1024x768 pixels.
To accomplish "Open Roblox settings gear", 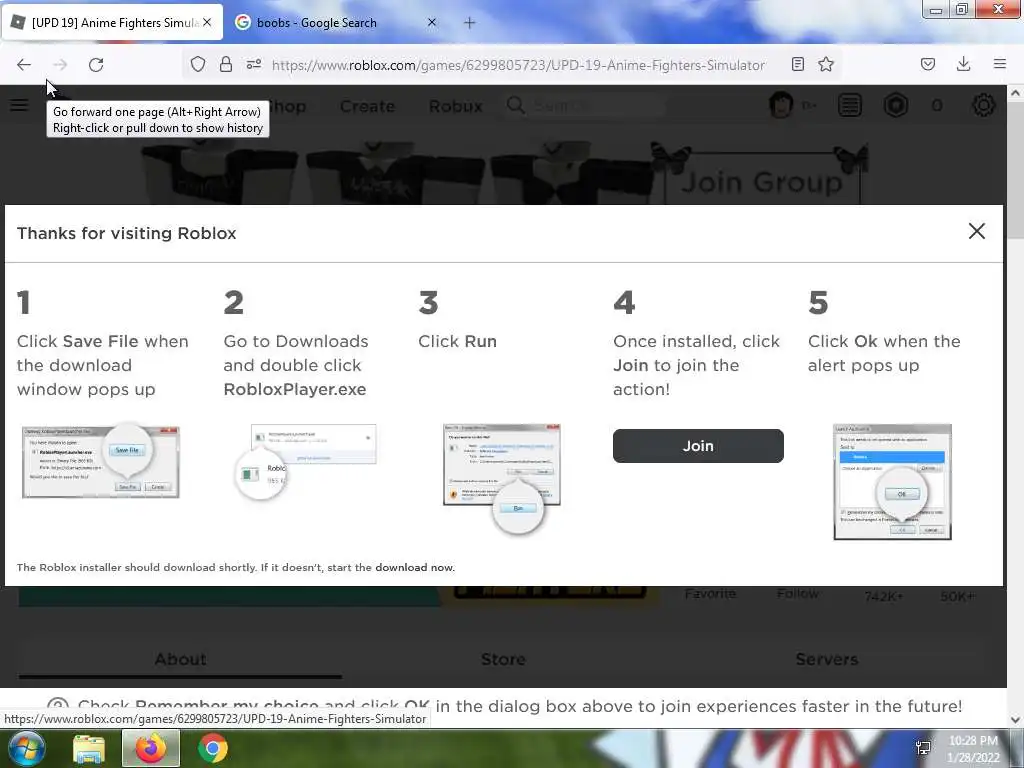I will point(984,105).
